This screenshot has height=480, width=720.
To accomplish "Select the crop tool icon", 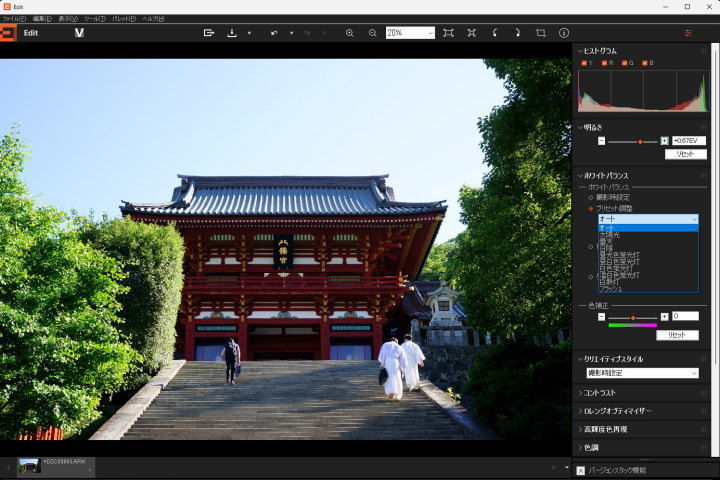I will (x=541, y=33).
